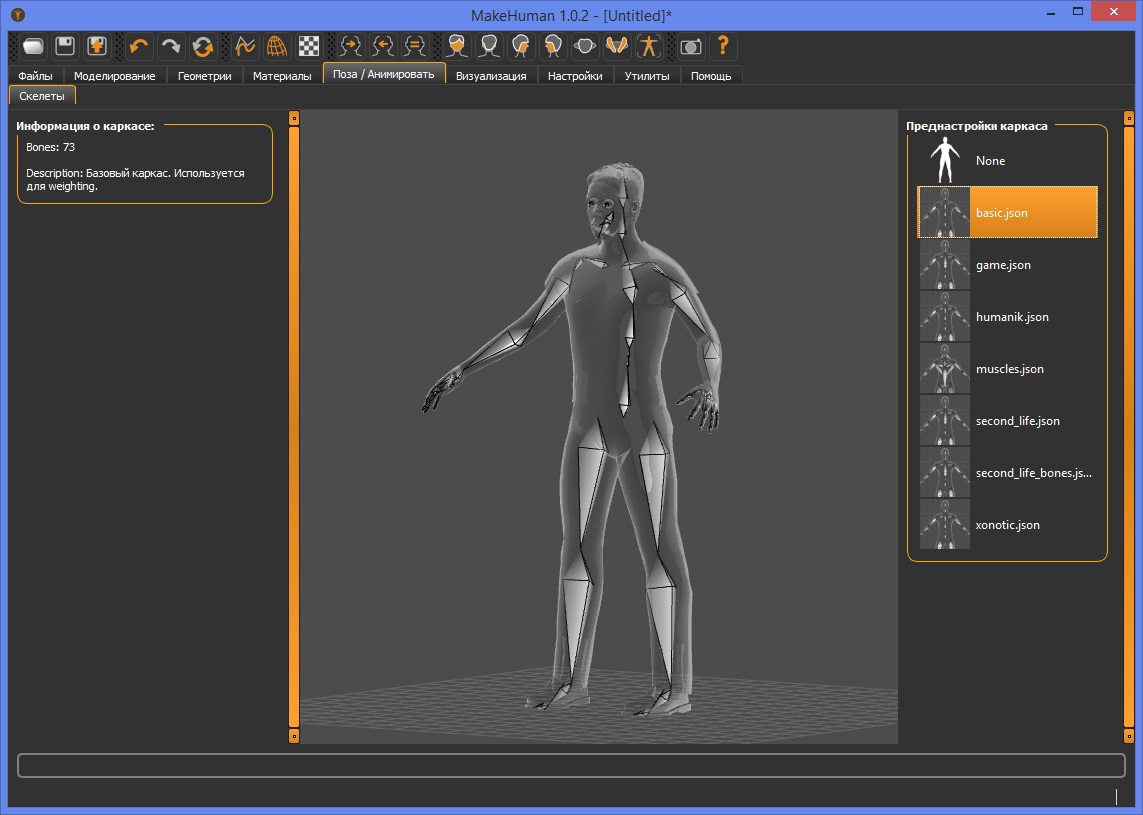Click the muscles.json preset thumbnail

point(945,369)
